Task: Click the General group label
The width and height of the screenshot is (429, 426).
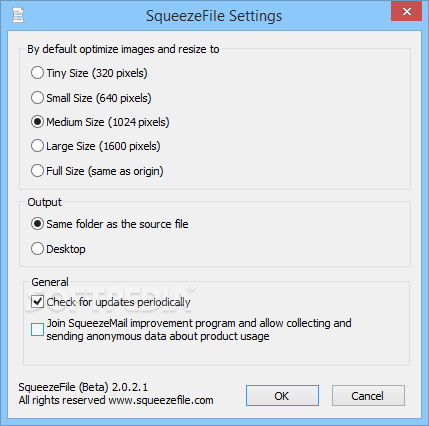Action: 50,282
